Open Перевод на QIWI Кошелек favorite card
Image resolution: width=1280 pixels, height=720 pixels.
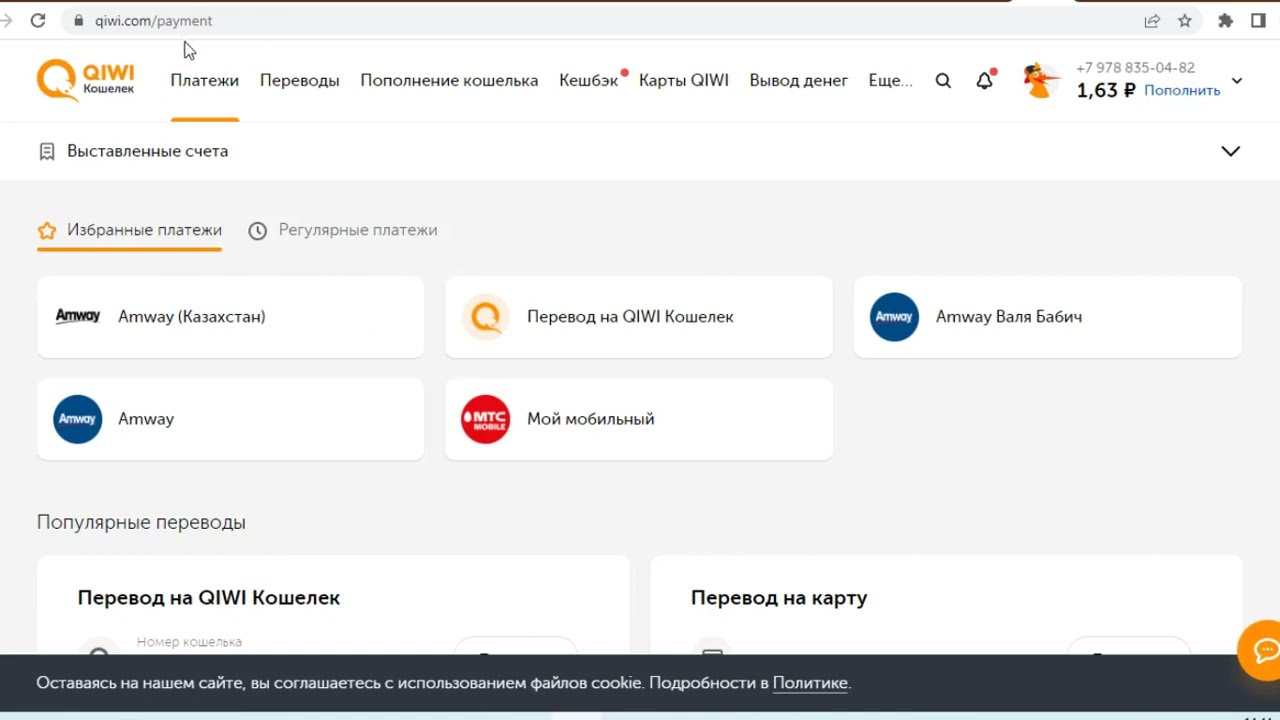[639, 317]
